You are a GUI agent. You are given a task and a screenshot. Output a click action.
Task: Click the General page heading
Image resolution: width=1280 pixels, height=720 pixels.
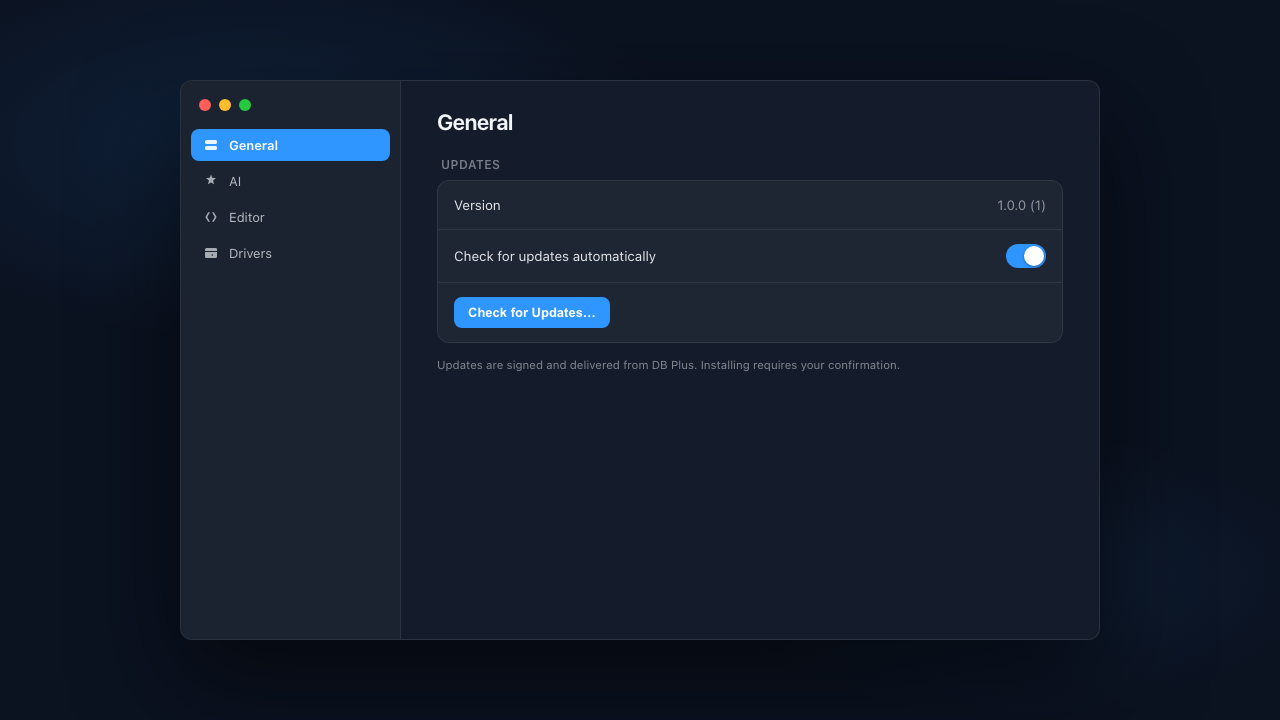click(475, 122)
